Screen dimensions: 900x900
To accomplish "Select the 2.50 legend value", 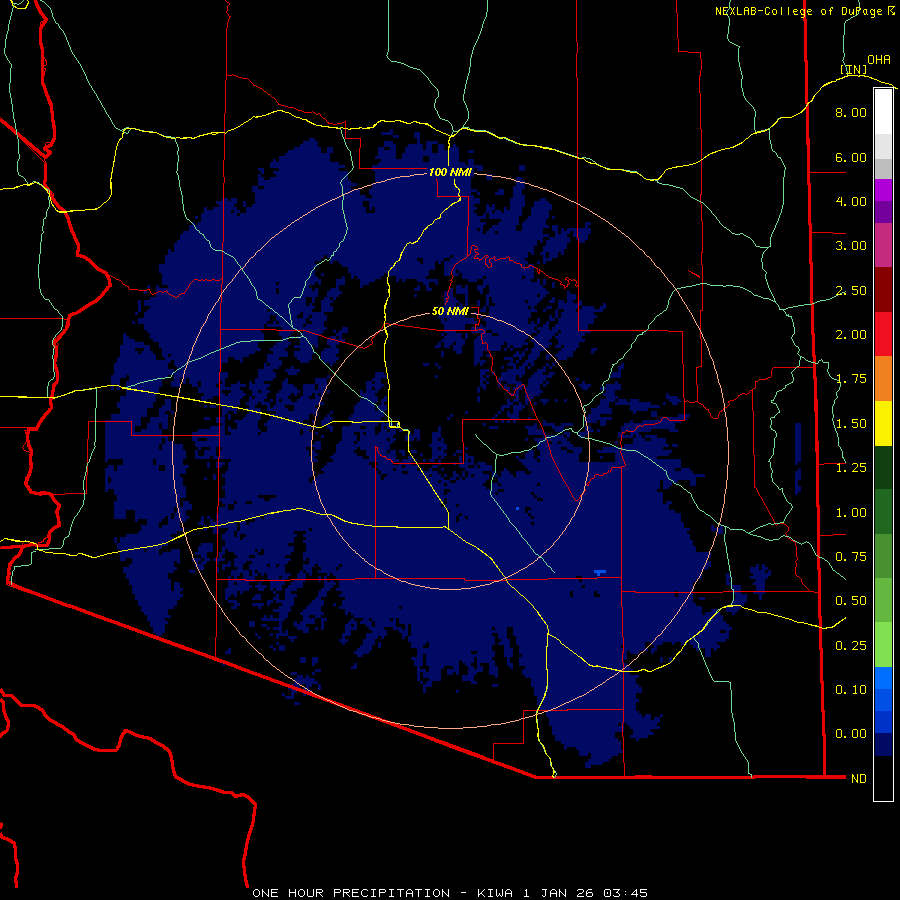I will pyautogui.click(x=851, y=290).
